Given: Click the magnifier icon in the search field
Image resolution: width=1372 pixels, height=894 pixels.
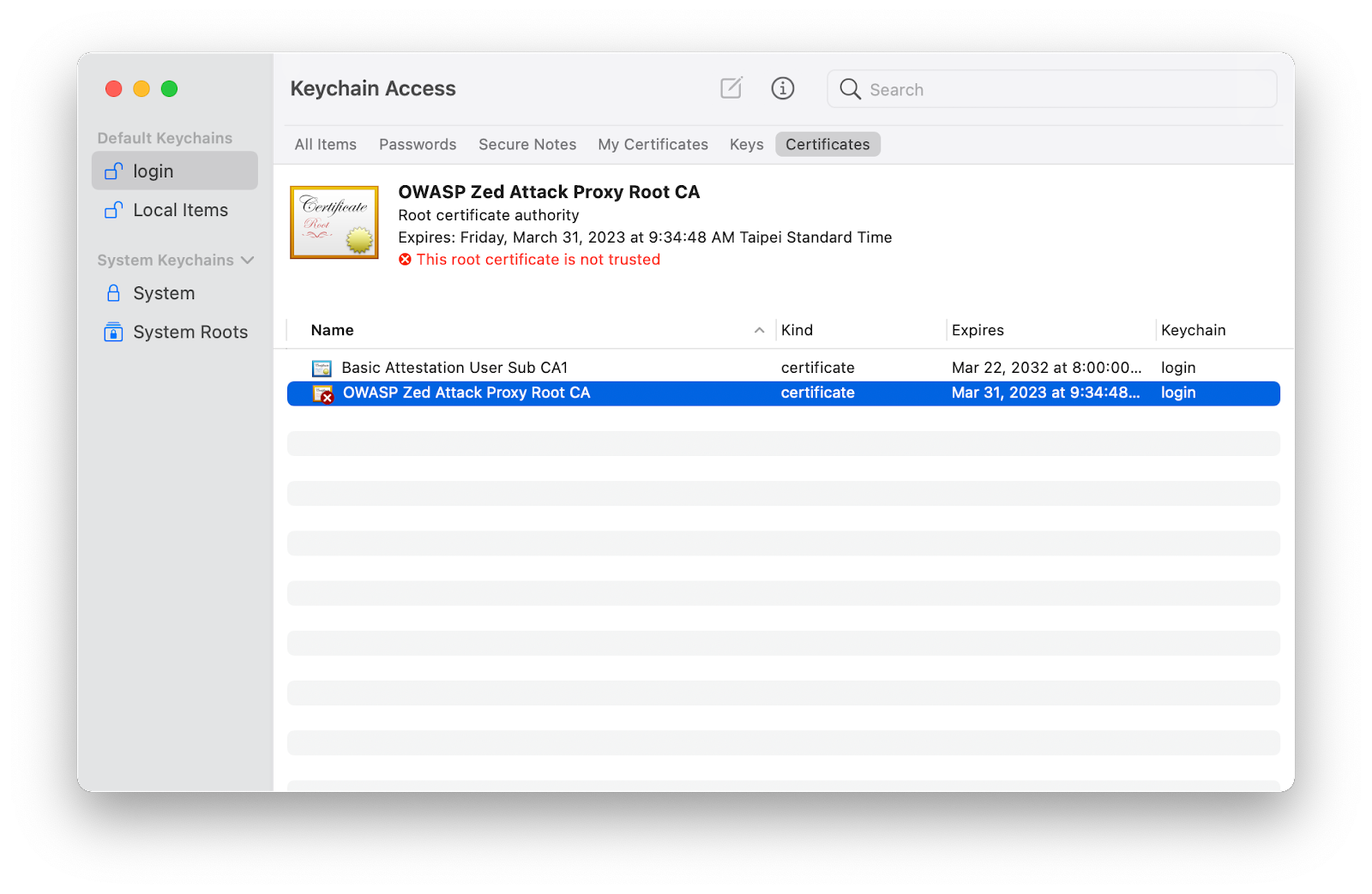Looking at the screenshot, I should click(850, 89).
